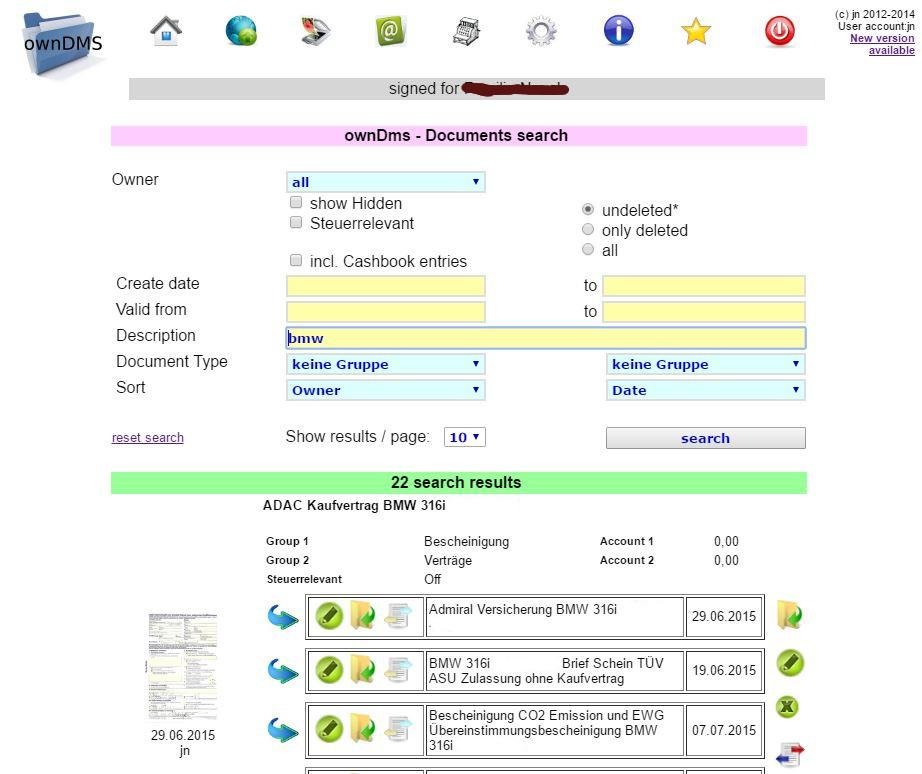This screenshot has width=922, height=774.
Task: Open the scanner import icon
Action: [x=313, y=31]
